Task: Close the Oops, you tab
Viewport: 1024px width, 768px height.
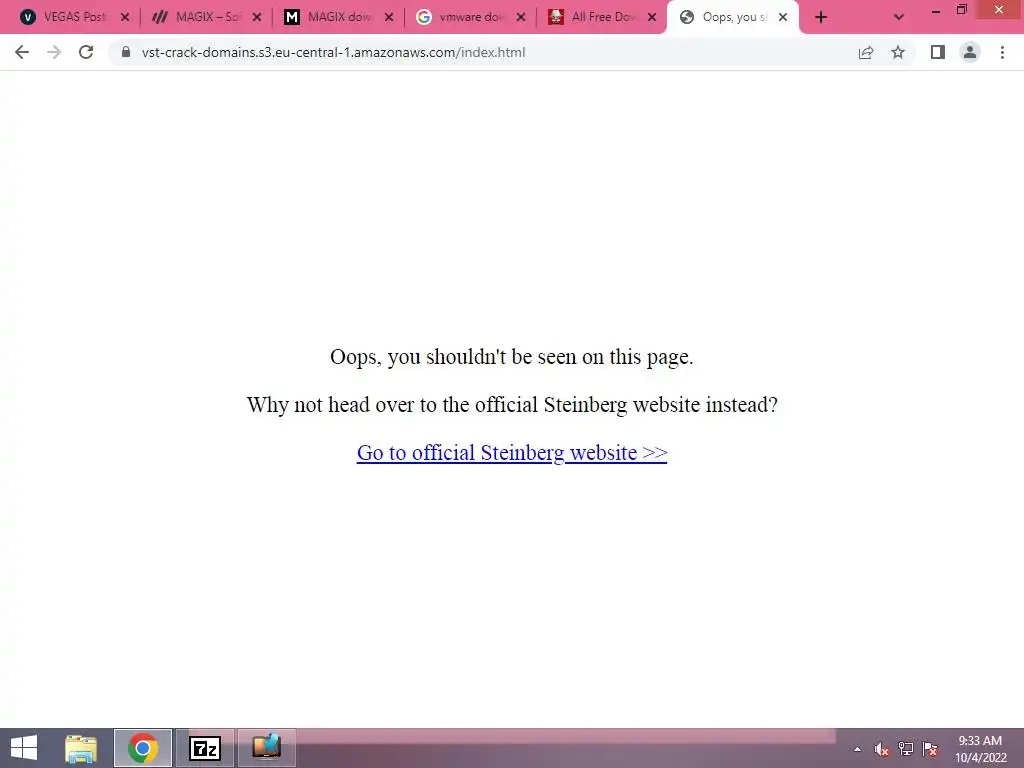Action: (783, 18)
